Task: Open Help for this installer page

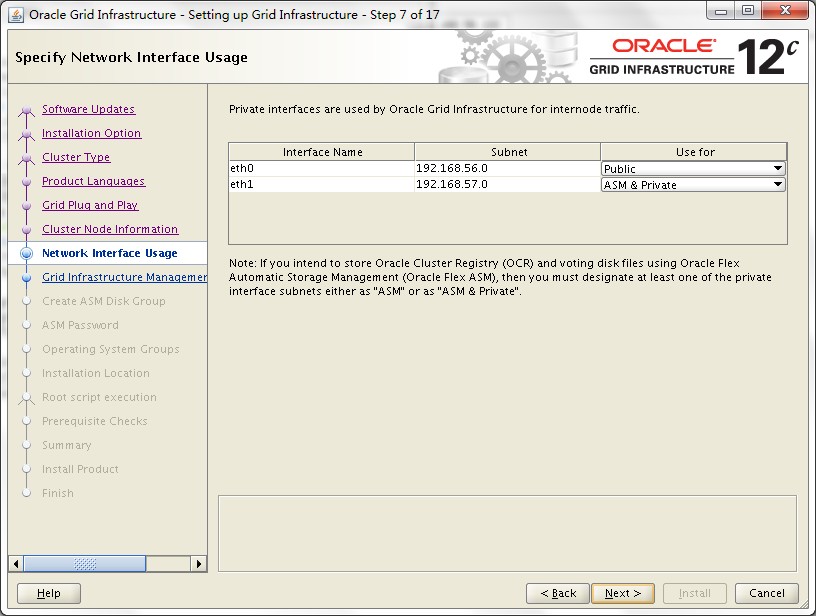Action: (49, 593)
